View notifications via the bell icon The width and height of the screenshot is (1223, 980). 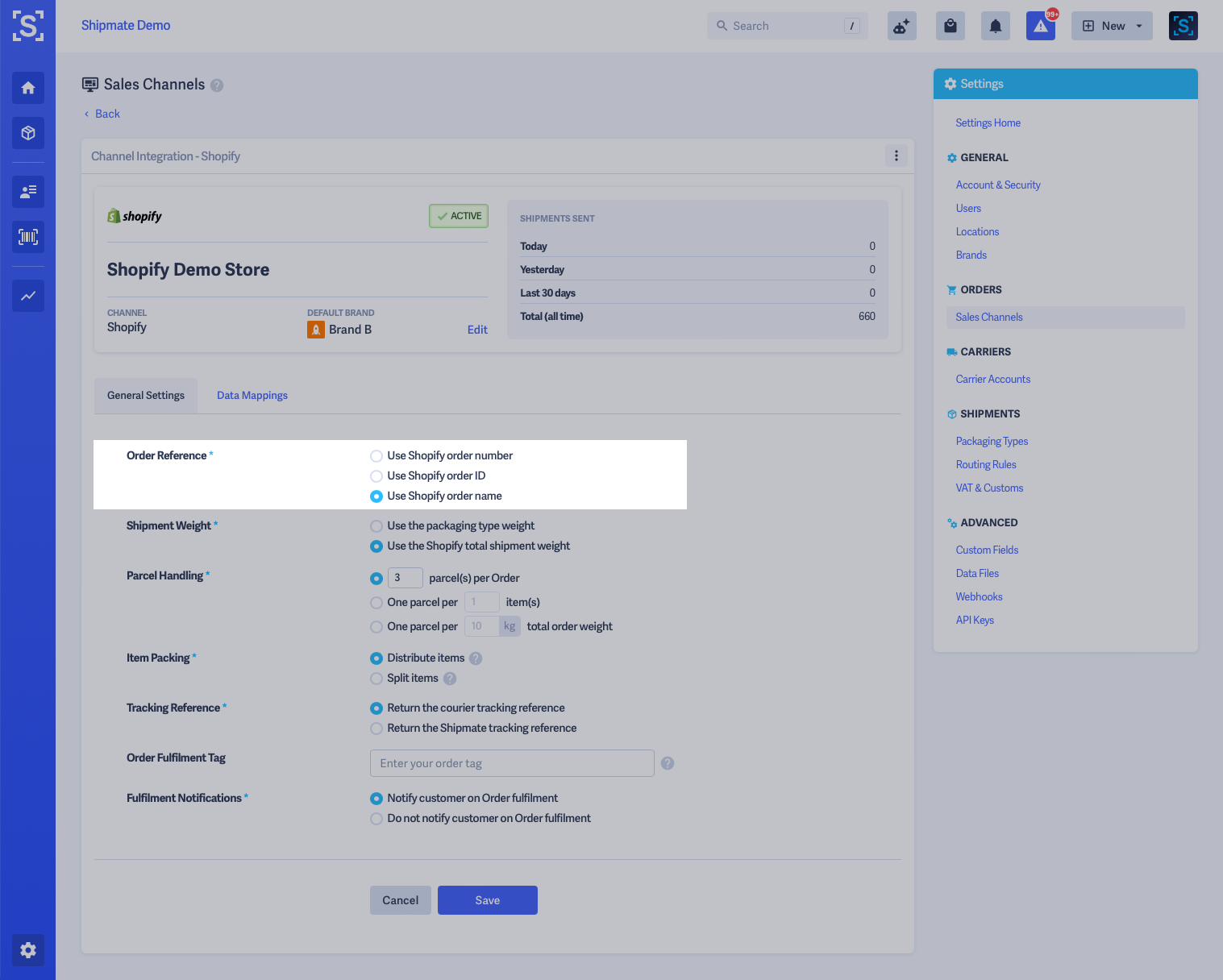point(995,25)
